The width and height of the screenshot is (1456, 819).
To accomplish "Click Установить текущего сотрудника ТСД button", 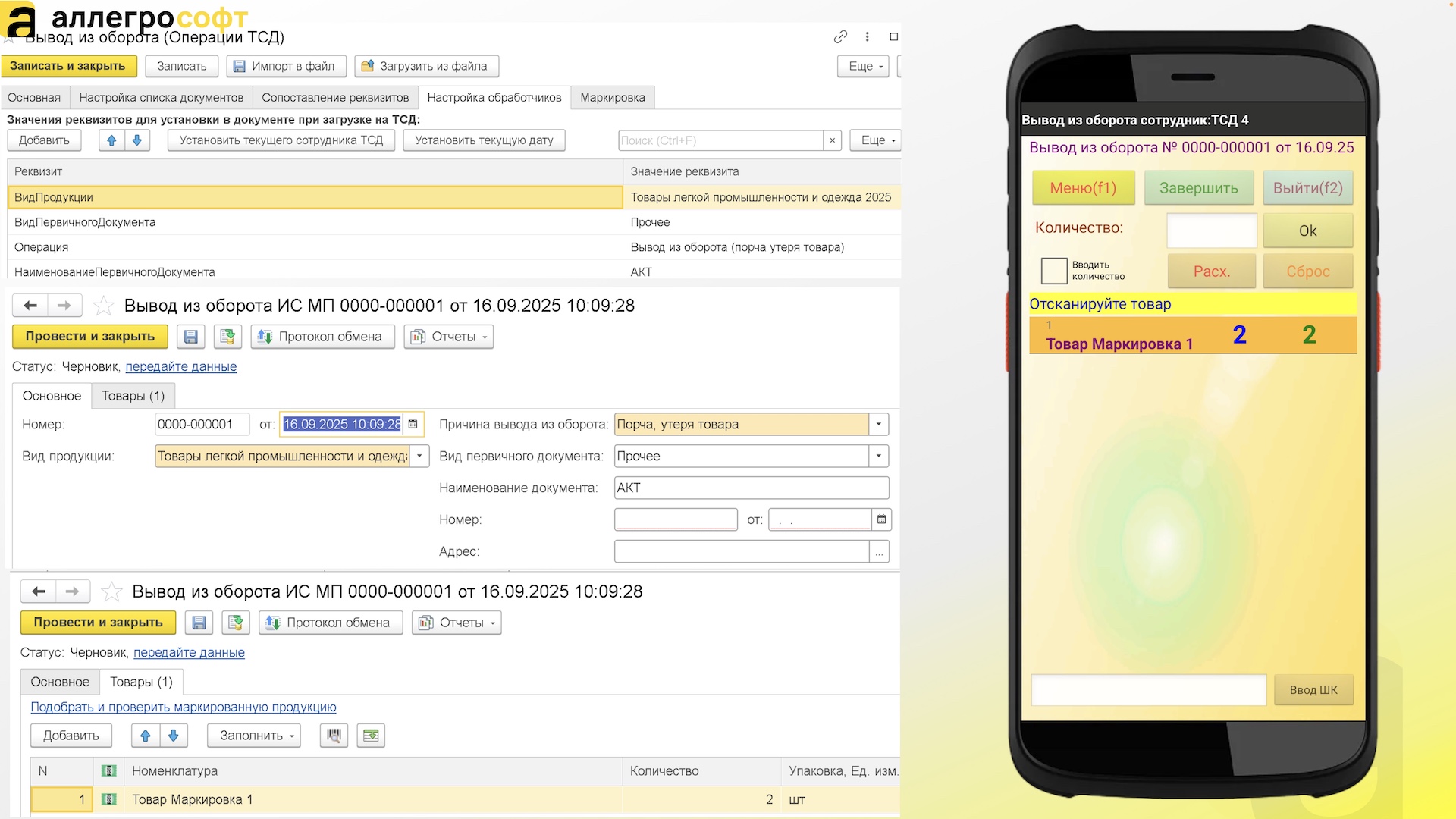I will (x=281, y=140).
